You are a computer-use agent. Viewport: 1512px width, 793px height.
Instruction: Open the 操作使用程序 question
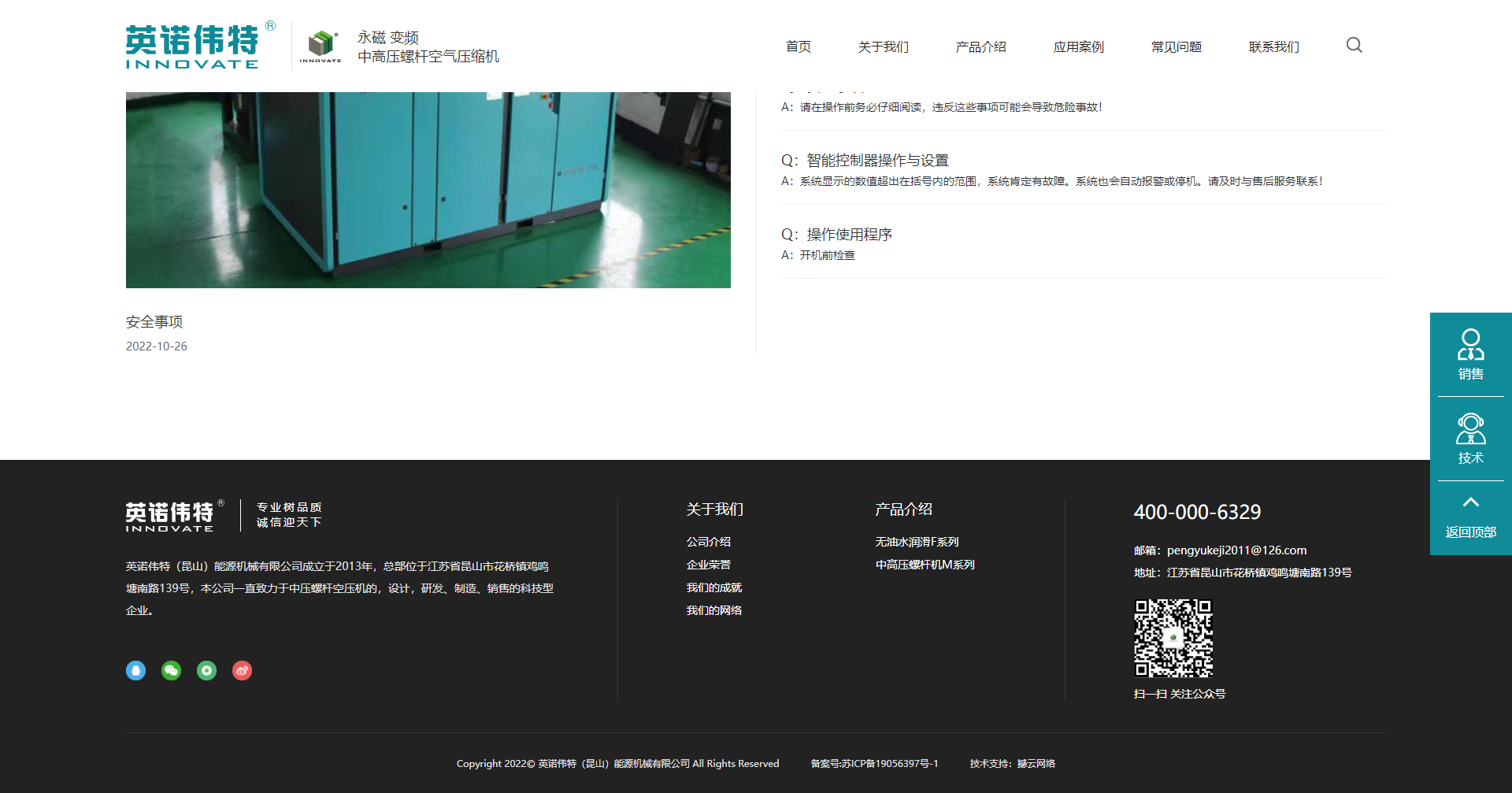point(836,235)
